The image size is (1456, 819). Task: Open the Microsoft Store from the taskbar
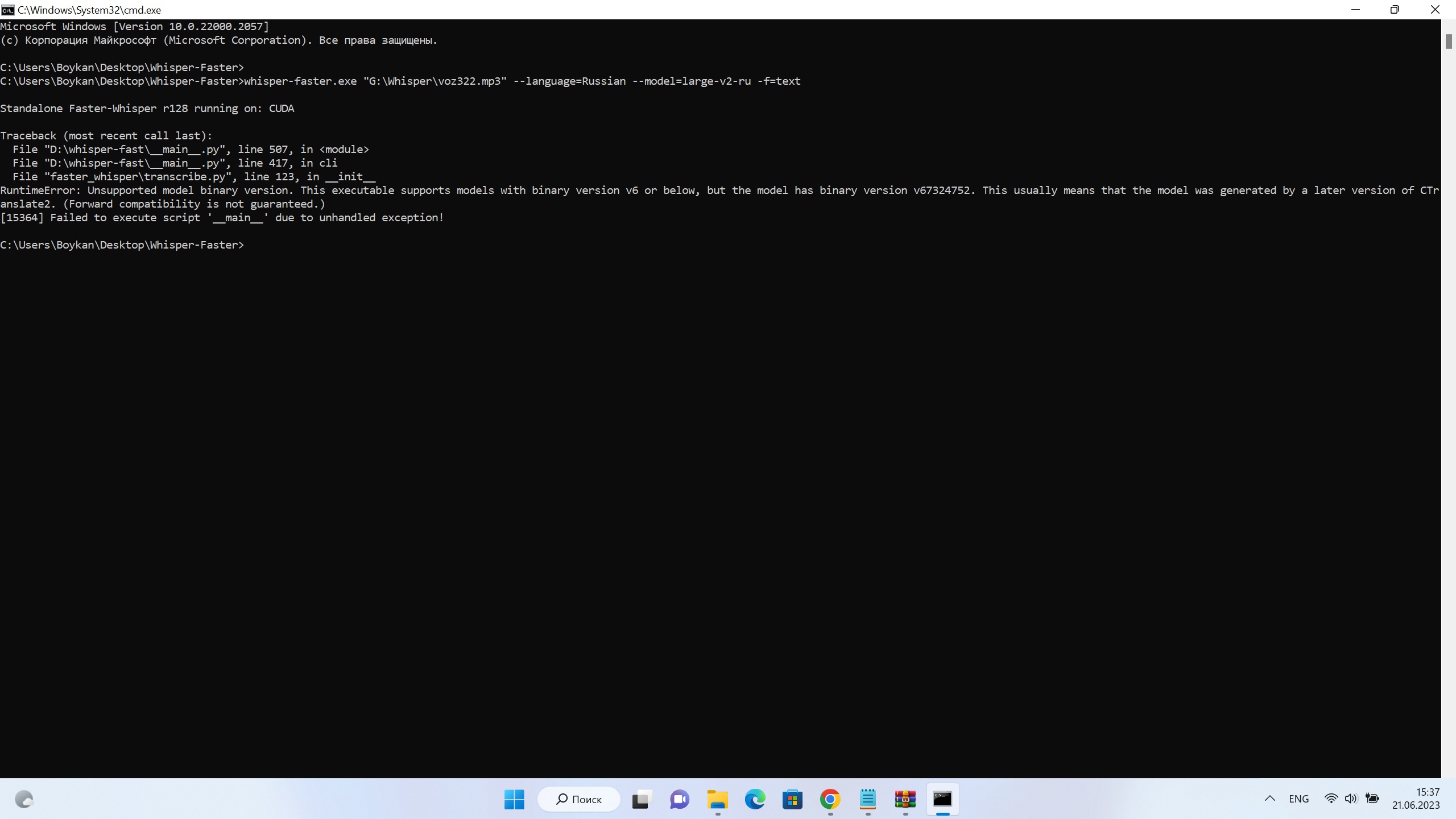pos(792,799)
